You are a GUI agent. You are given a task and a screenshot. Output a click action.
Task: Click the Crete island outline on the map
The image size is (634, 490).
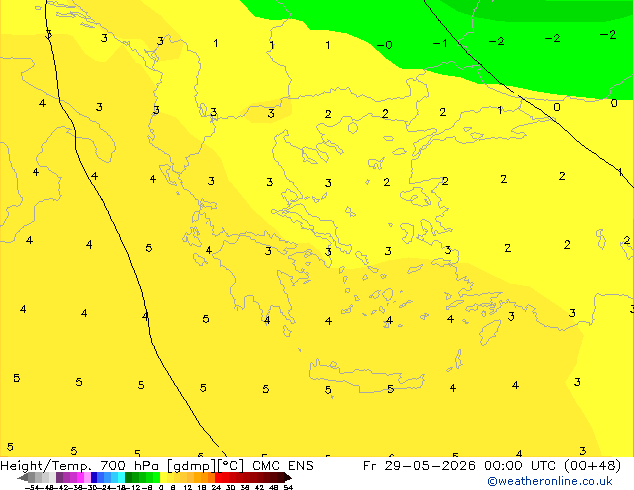367,376
